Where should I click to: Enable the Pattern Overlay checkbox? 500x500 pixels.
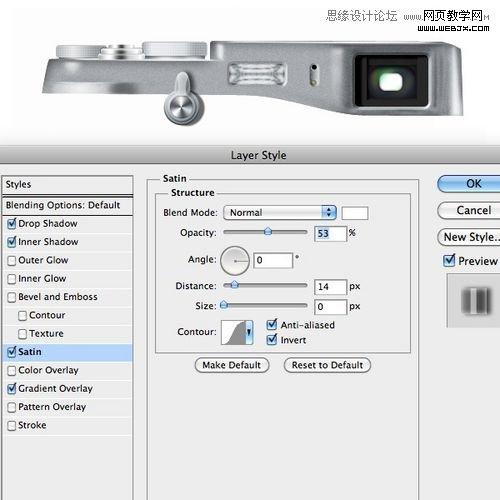click(x=12, y=407)
